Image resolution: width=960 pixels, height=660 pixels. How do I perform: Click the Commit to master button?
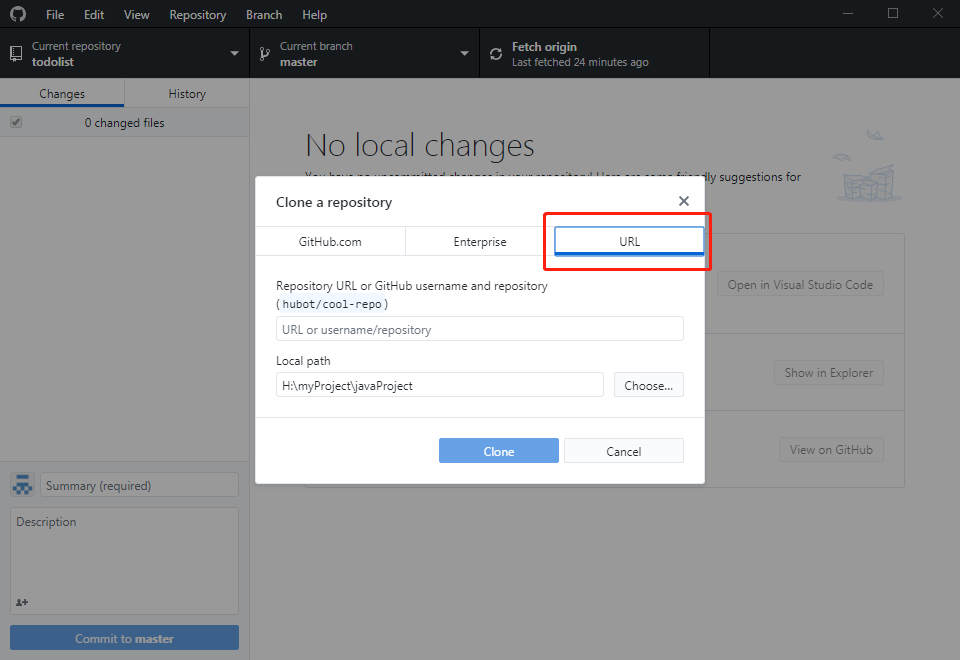[124, 638]
